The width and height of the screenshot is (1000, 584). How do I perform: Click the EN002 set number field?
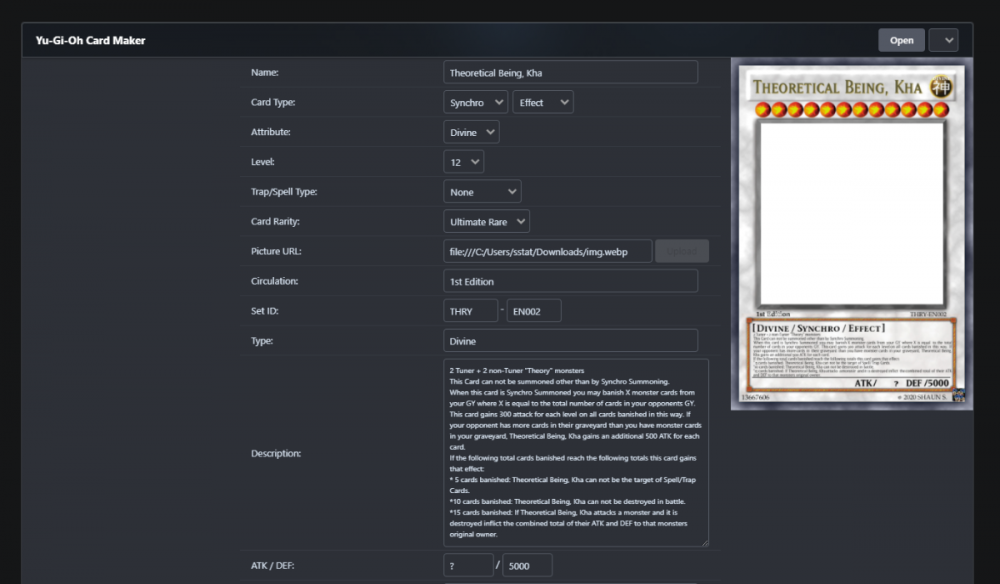(534, 311)
